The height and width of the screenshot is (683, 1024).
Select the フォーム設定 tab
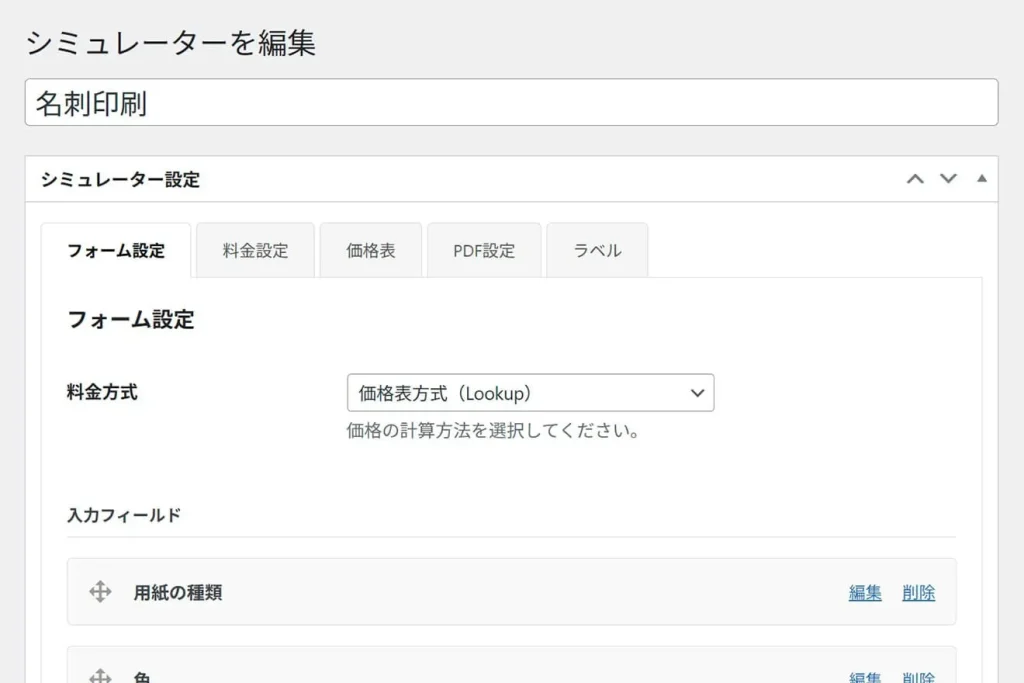click(x=116, y=252)
